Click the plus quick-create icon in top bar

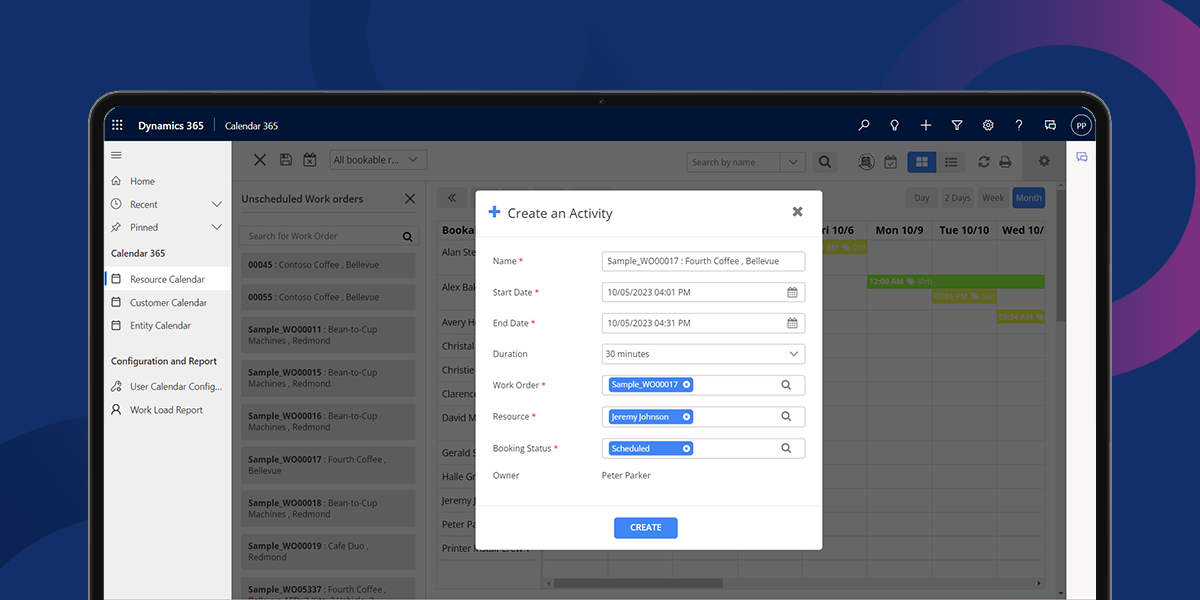click(x=926, y=126)
